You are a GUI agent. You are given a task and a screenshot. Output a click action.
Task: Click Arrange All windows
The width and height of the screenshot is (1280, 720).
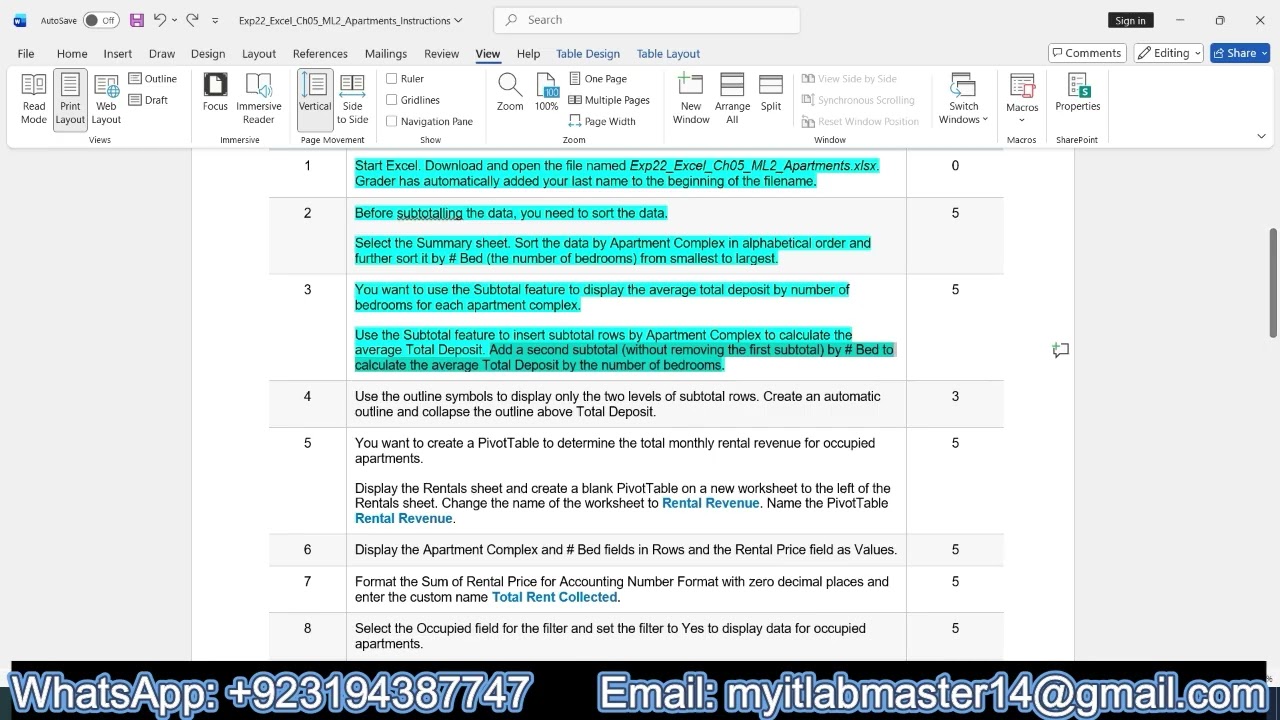point(732,99)
